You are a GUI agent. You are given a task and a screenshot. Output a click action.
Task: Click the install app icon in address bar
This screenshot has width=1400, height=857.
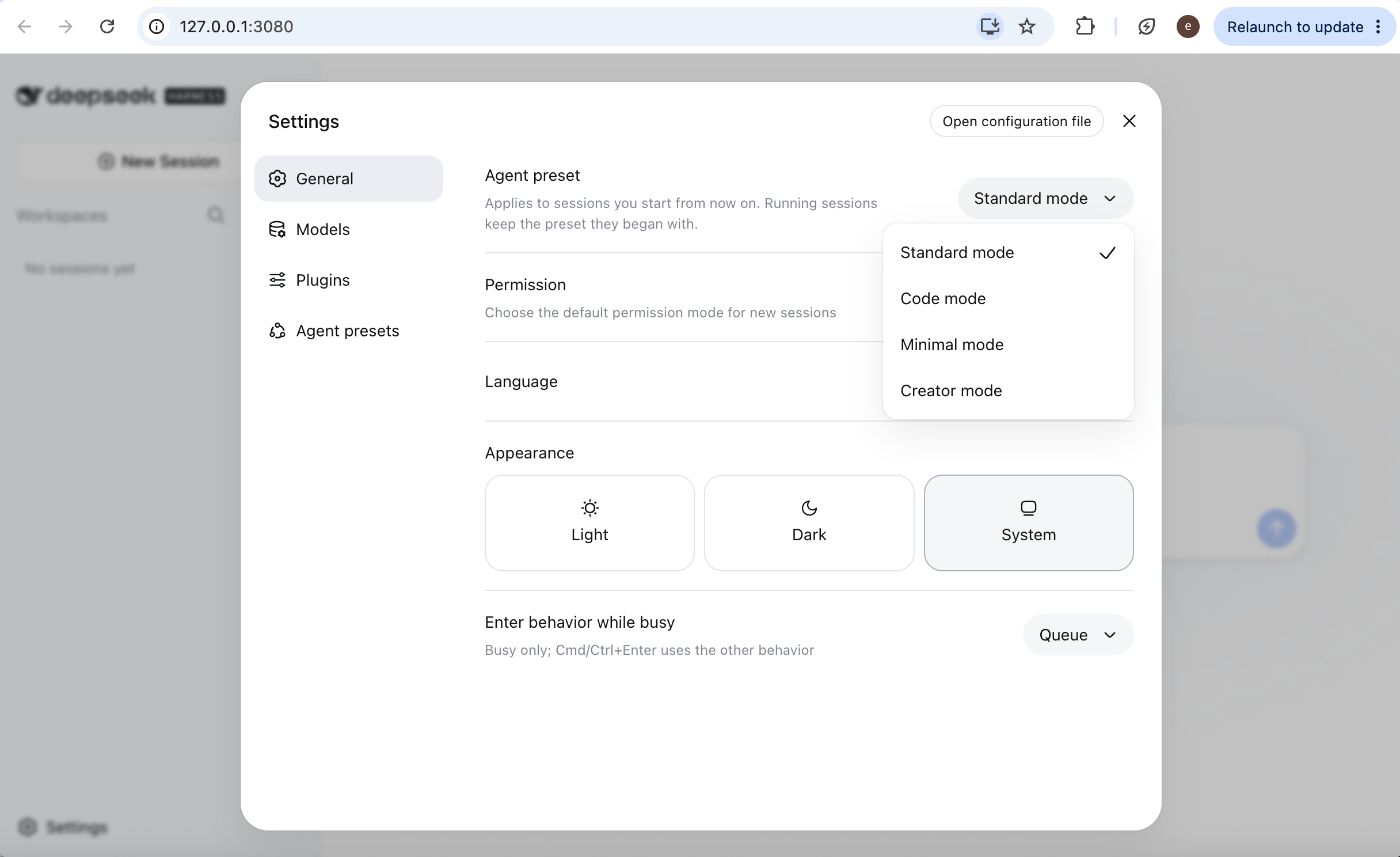[x=990, y=26]
